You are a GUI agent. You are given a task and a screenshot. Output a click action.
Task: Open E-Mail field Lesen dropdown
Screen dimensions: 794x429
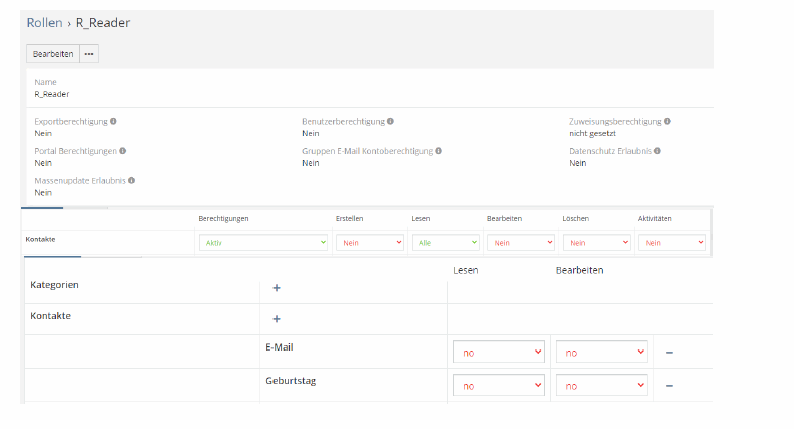pos(498,353)
